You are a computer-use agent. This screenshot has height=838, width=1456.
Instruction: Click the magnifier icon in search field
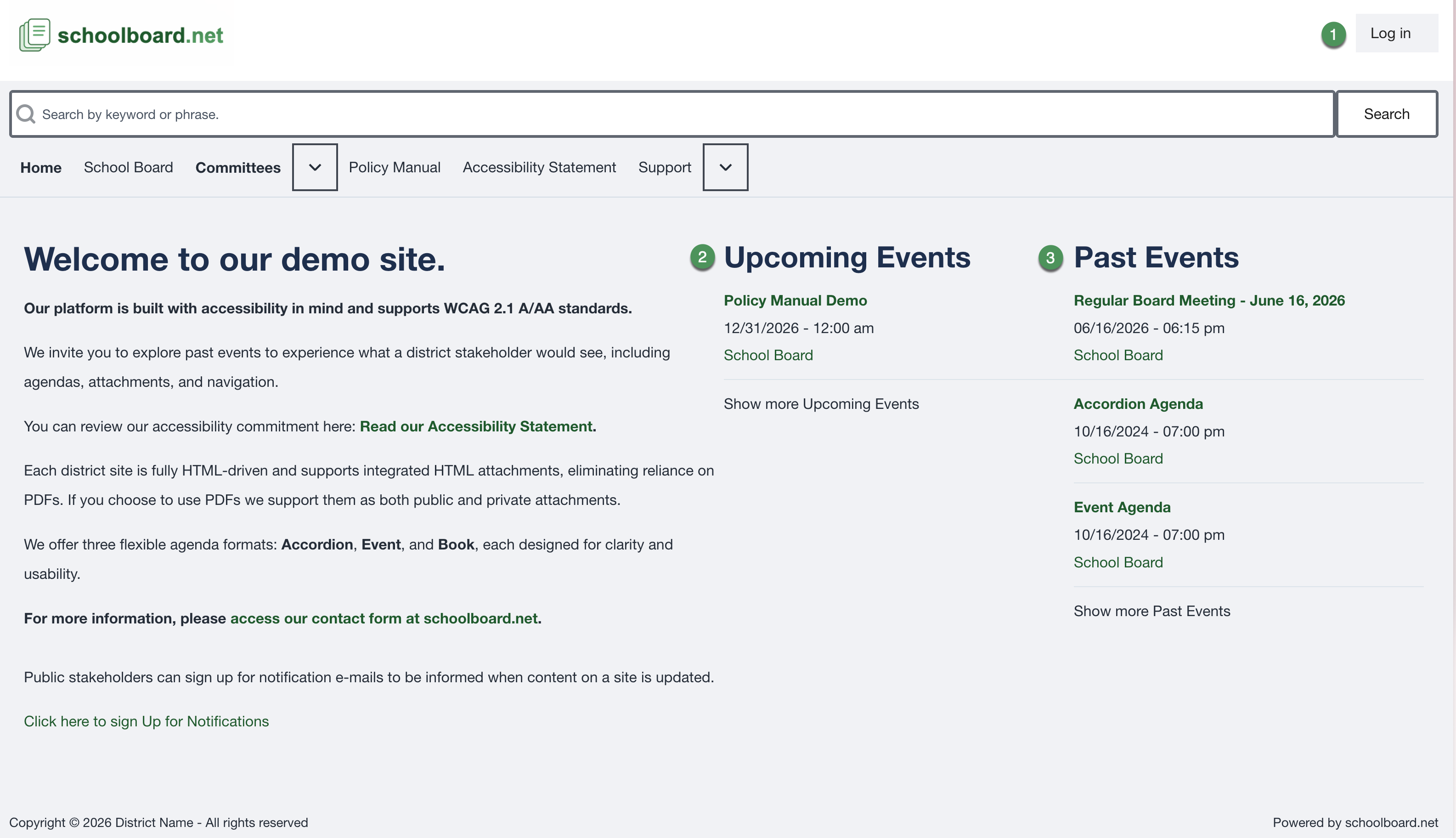(x=25, y=114)
